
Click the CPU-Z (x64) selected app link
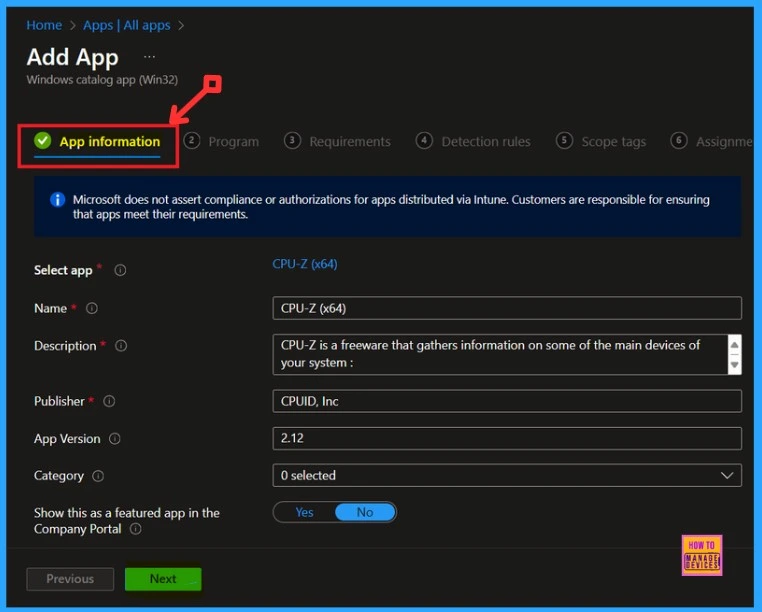click(305, 264)
